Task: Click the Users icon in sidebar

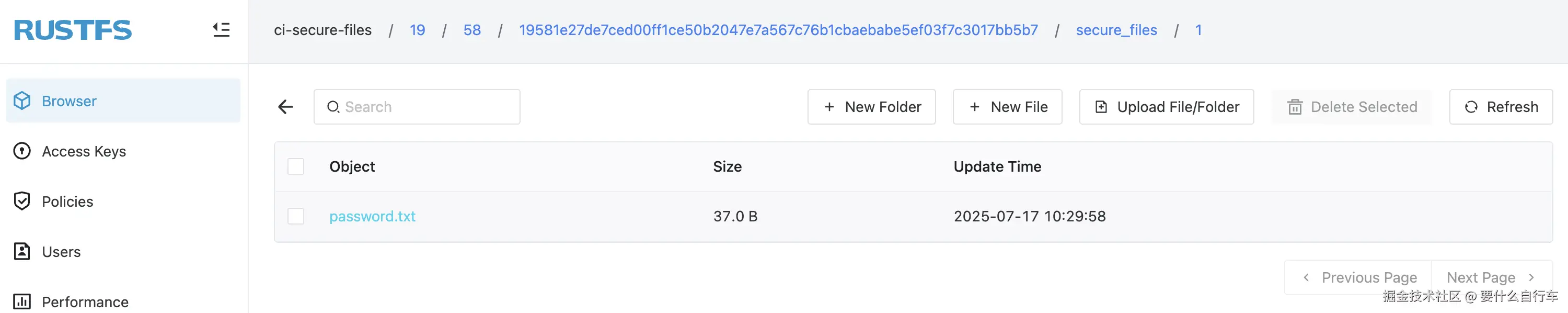Action: (22, 251)
